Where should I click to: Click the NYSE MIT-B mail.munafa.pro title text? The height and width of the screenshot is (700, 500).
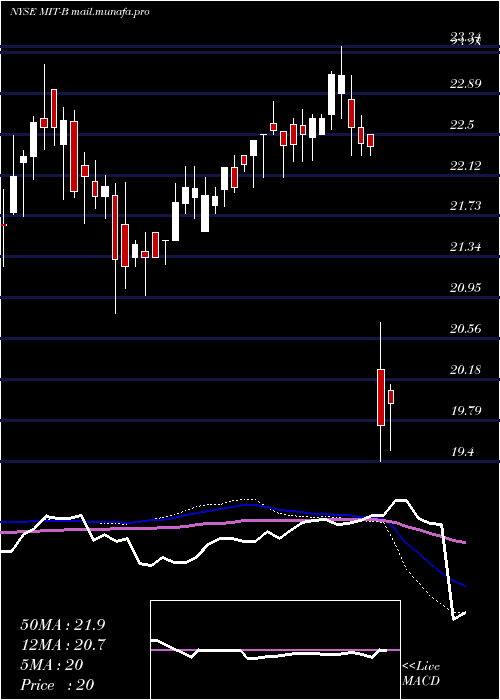point(79,12)
